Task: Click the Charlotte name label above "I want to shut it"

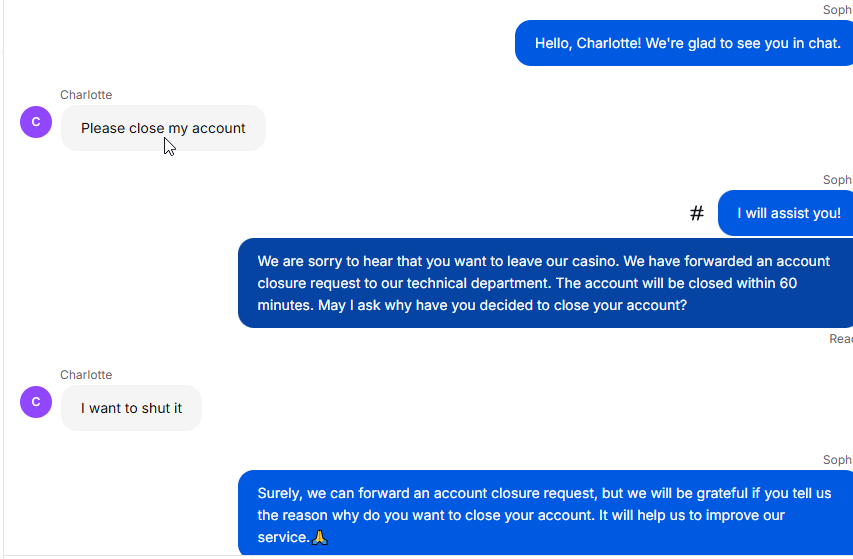Action: 86,375
